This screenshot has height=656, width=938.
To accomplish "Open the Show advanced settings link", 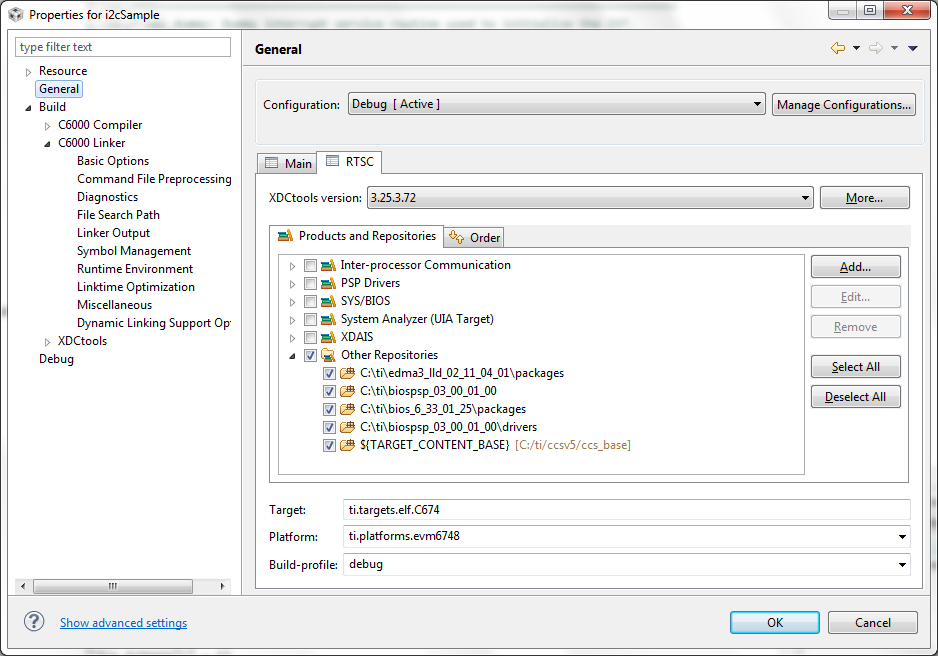I will click(x=123, y=623).
